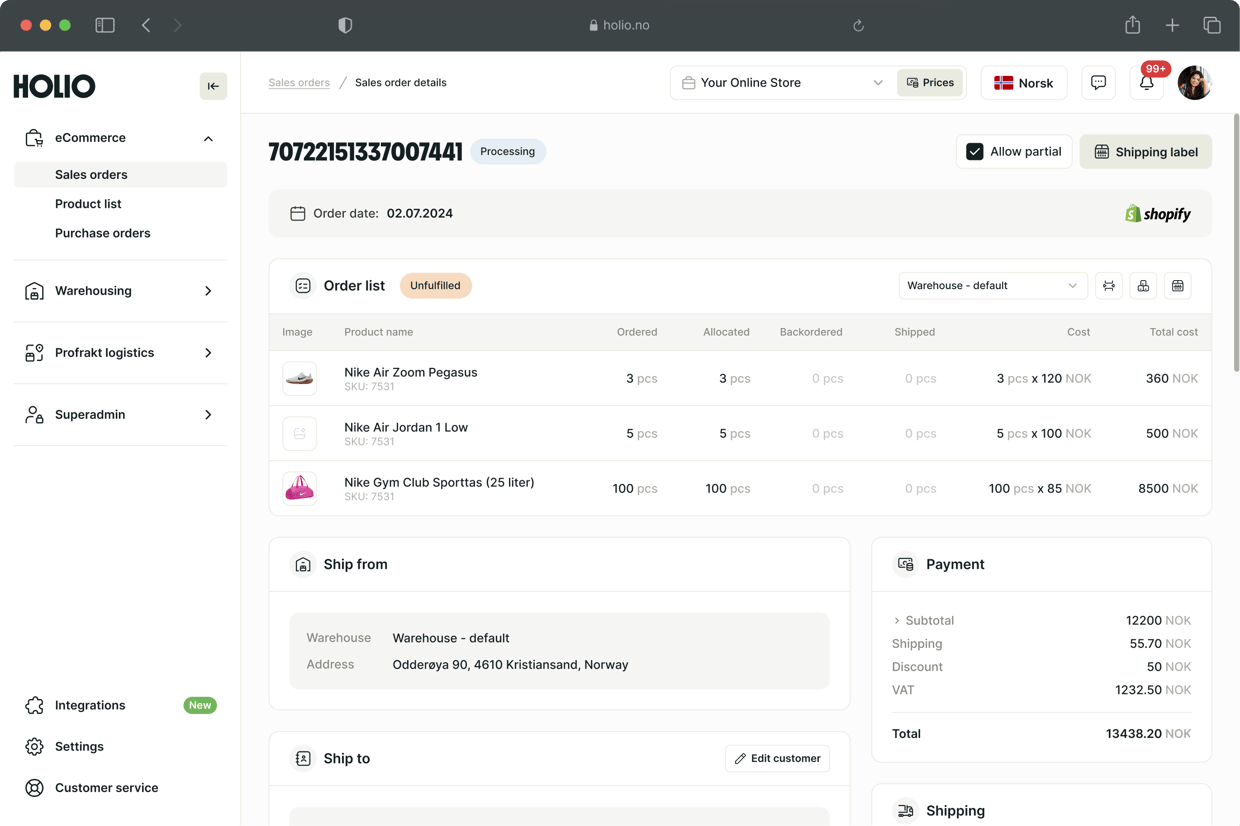Screen dimensions: 1240x826
Task: Click browser privacy shield icon
Action: [x=345, y=25]
